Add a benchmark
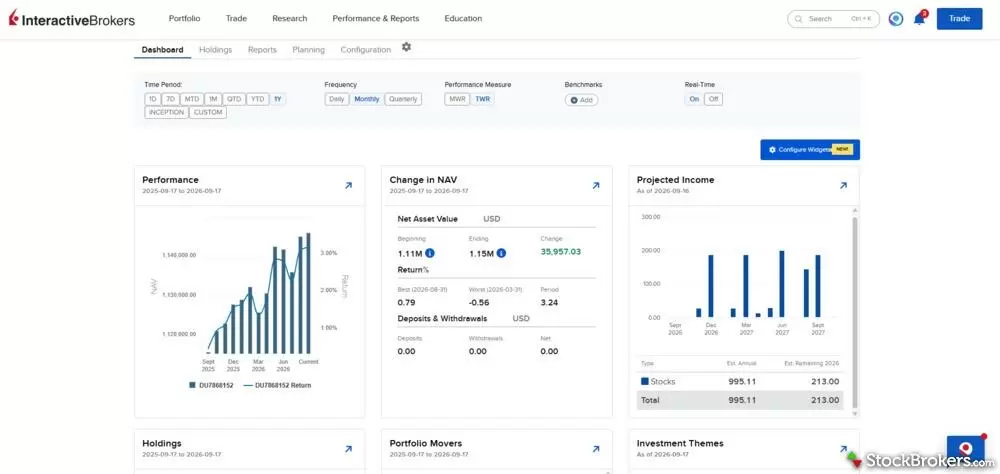 [x=581, y=100]
